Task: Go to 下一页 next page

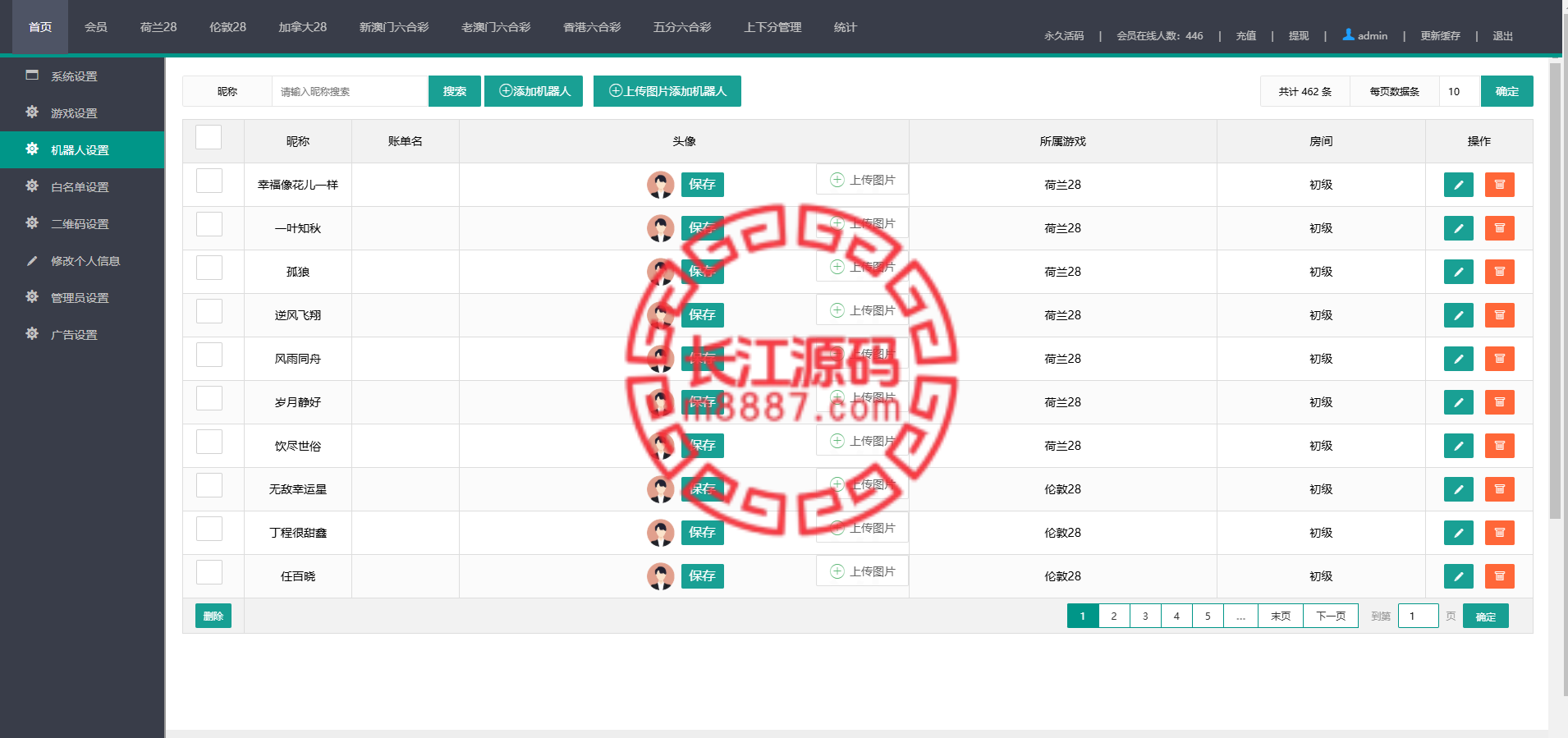Action: pos(1331,616)
